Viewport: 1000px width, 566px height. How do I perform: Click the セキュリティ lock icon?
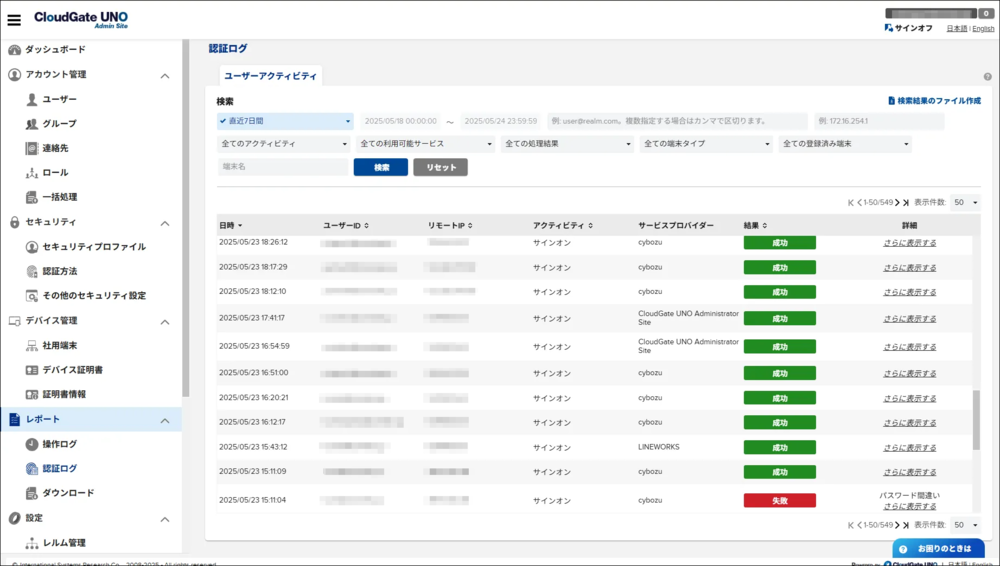(x=15, y=222)
